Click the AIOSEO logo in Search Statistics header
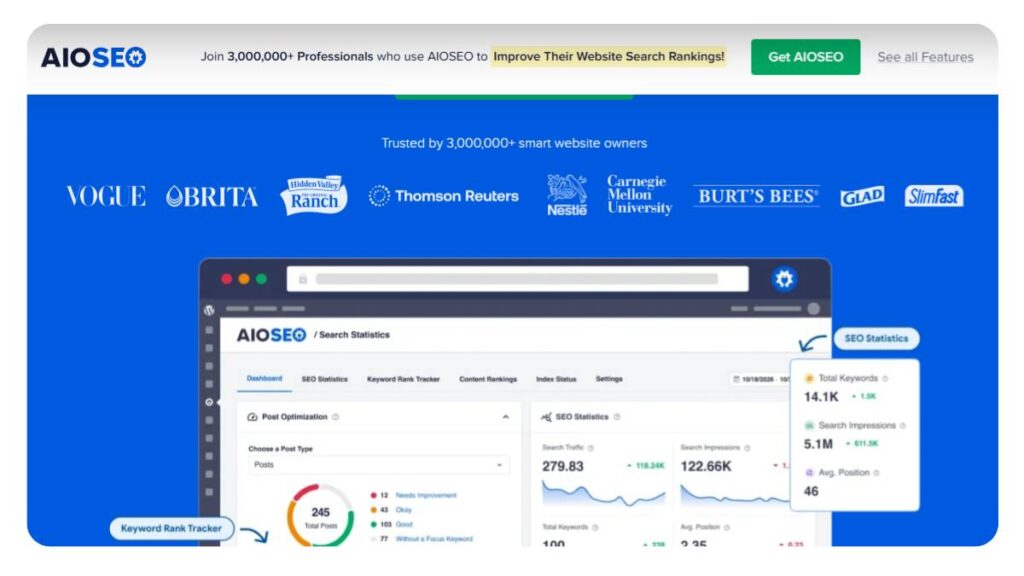This screenshot has width=1024, height=576. pyautogui.click(x=271, y=335)
